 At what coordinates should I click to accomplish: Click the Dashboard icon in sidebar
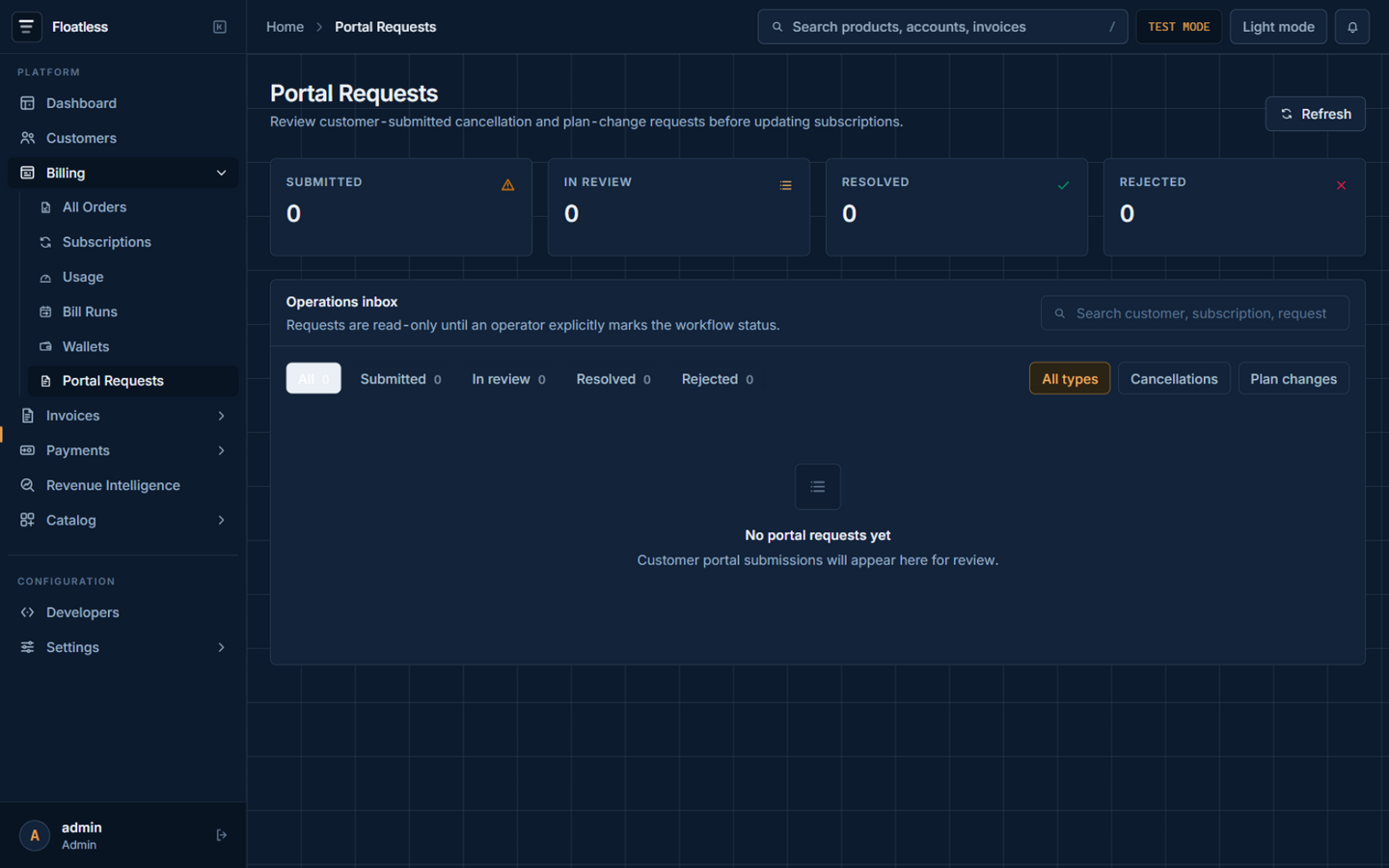[x=27, y=103]
